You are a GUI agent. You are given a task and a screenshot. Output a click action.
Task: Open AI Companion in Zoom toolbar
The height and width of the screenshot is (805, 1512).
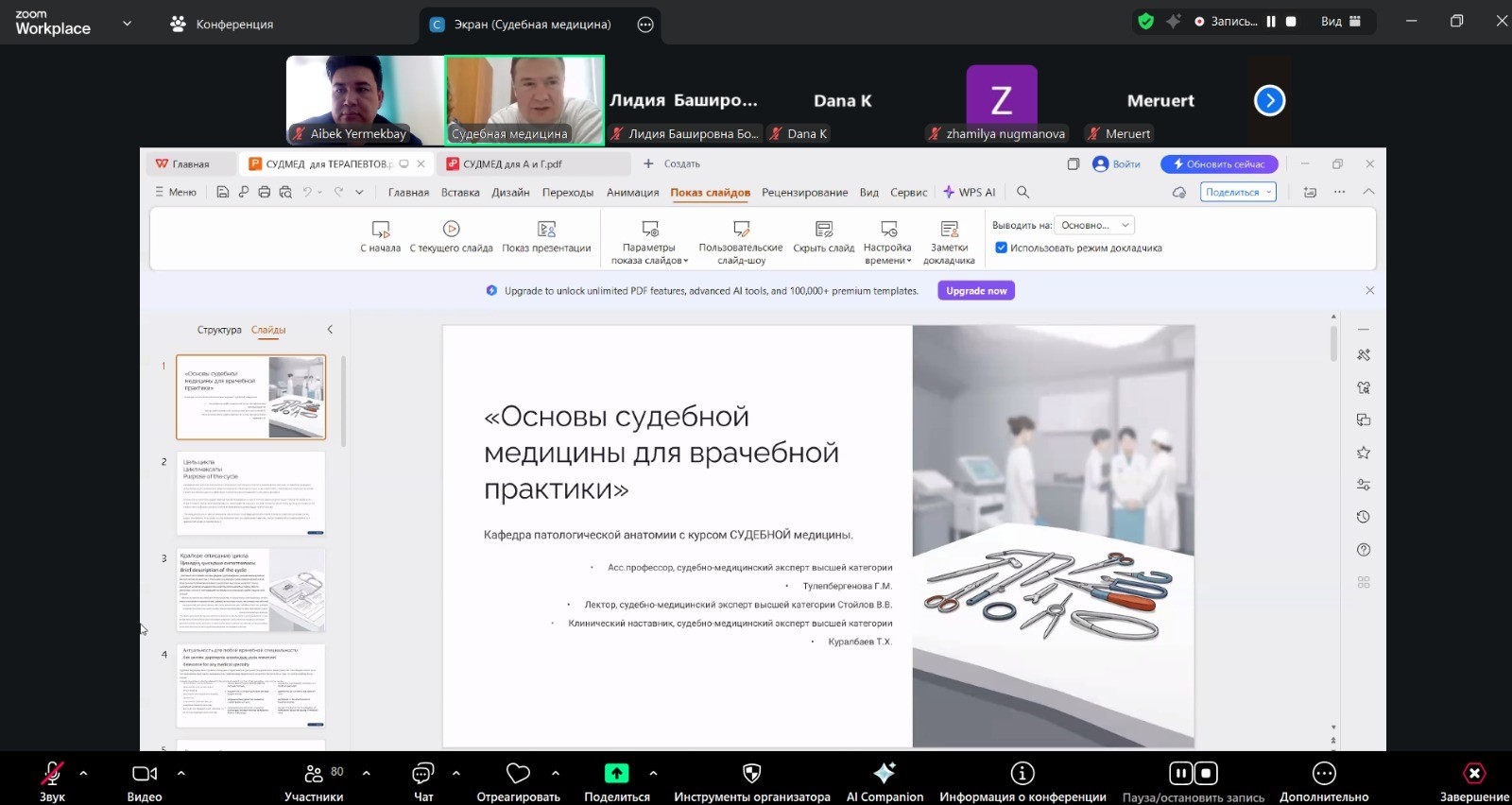[x=884, y=774]
